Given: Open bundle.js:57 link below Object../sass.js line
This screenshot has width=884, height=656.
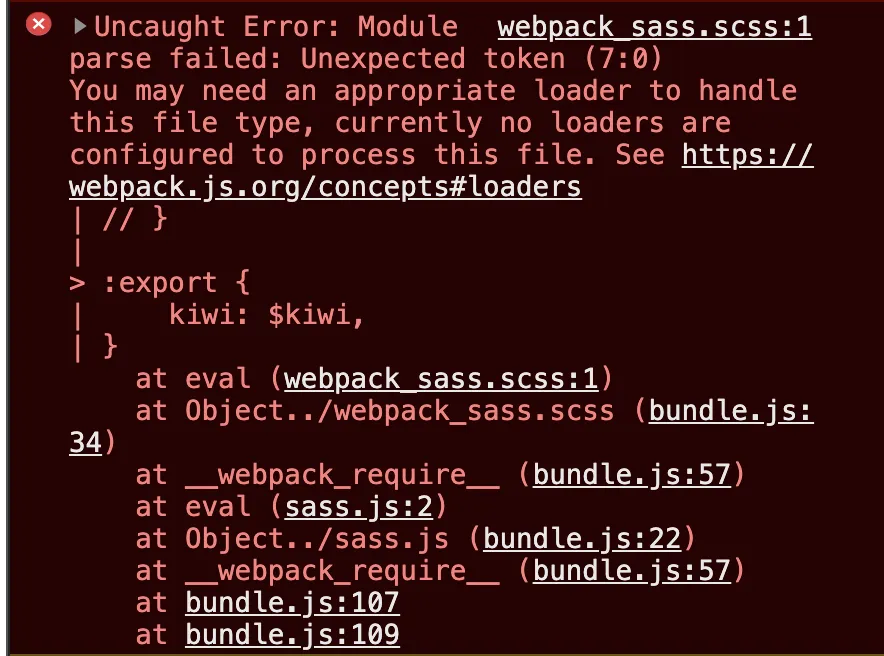Looking at the screenshot, I should (631, 571).
